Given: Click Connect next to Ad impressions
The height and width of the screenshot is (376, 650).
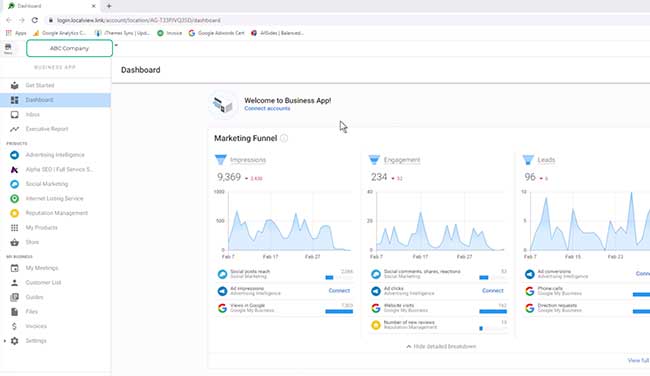Looking at the screenshot, I should (339, 291).
